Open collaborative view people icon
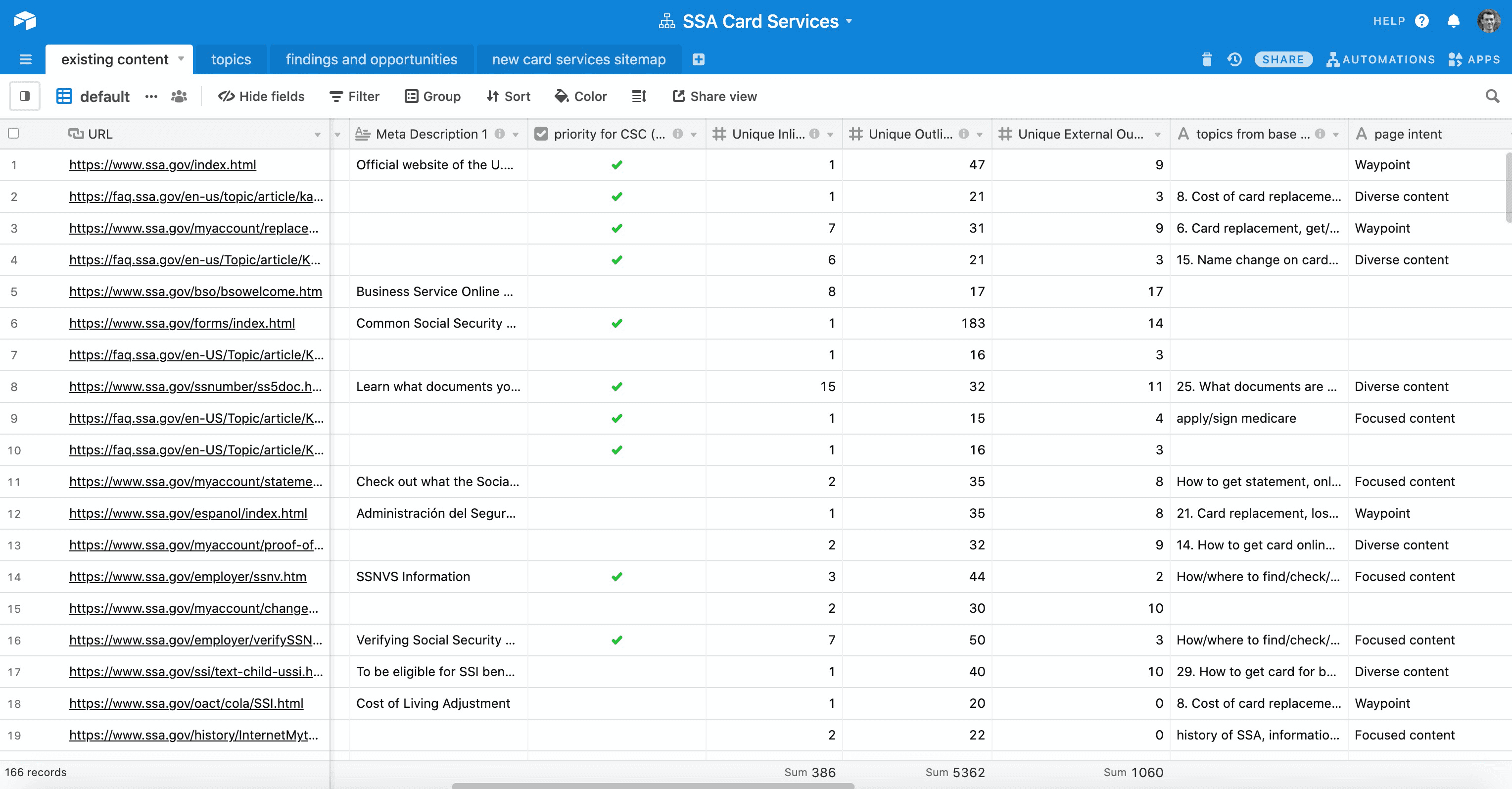This screenshot has height=789, width=1512. click(x=179, y=97)
